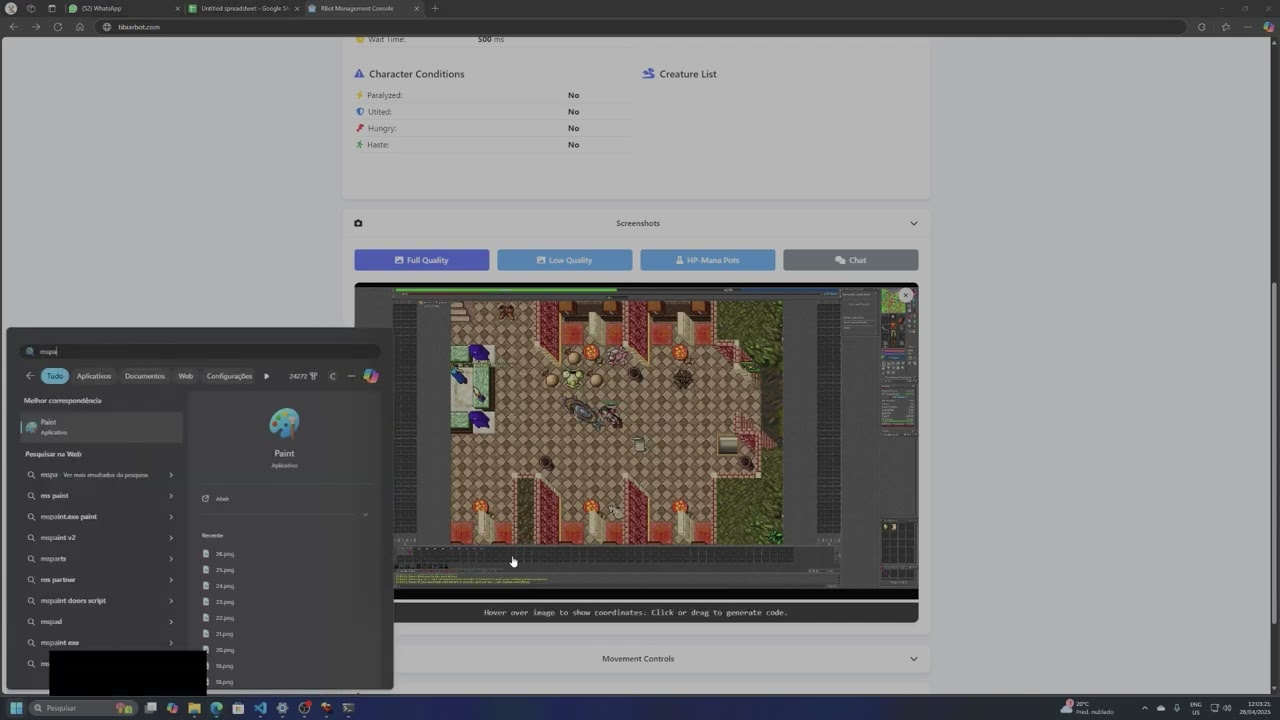The width and height of the screenshot is (1280, 720).
Task: Open Task View on the taskbar
Action: pyautogui.click(x=150, y=708)
